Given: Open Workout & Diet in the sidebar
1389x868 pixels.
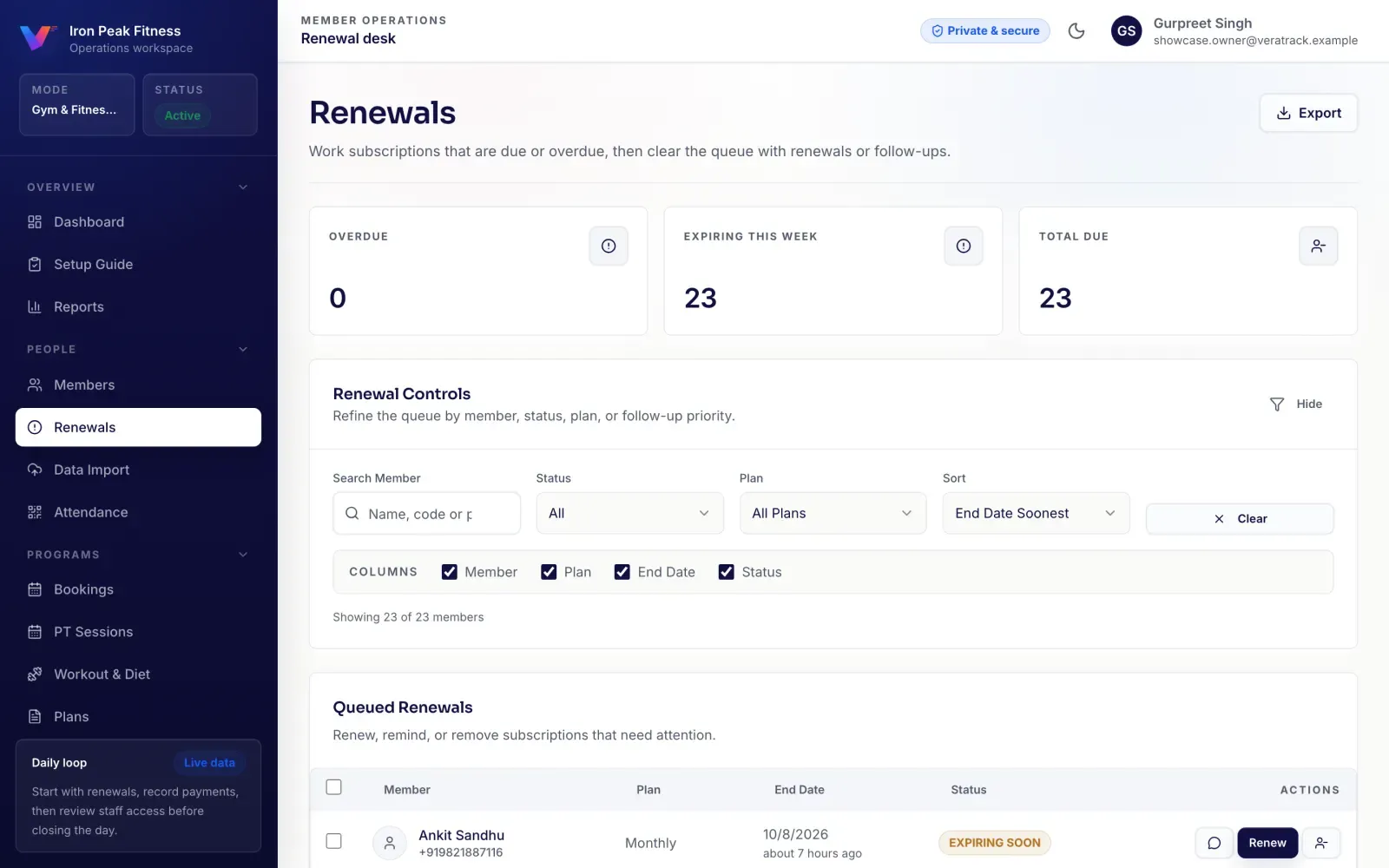Looking at the screenshot, I should [x=138, y=674].
